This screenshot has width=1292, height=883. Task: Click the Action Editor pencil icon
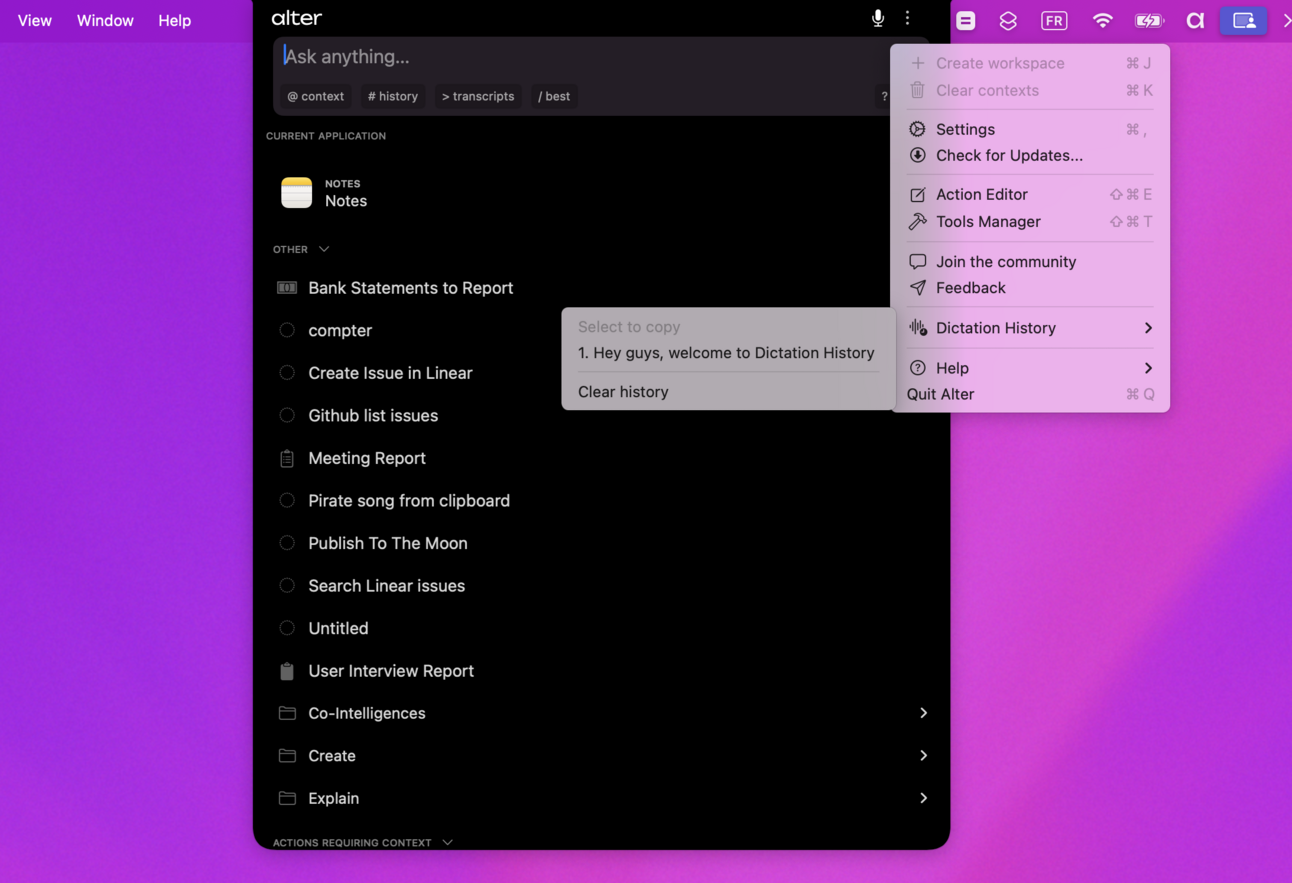click(x=917, y=195)
